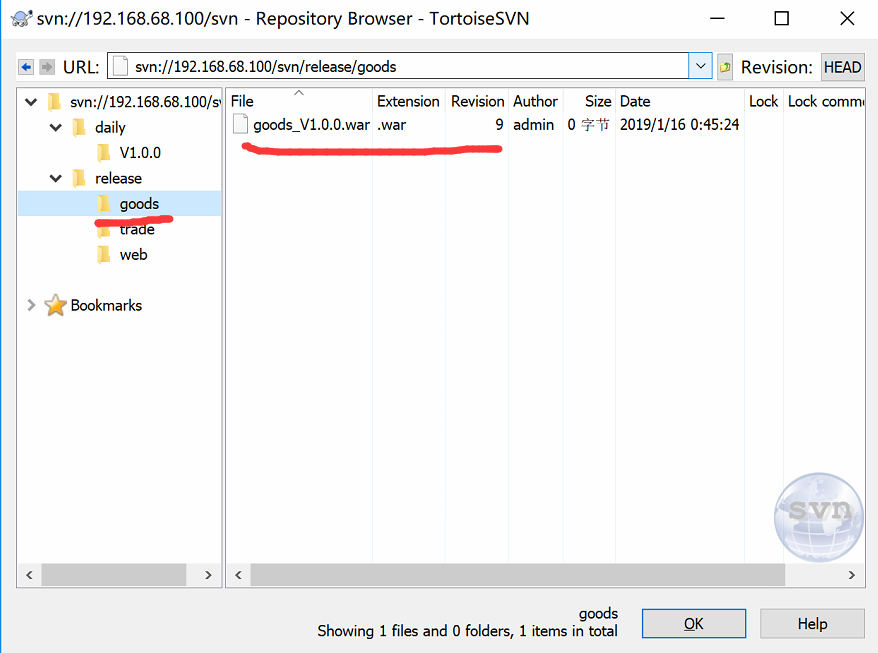Click the admin author cell
The image size is (878, 653).
[x=533, y=124]
